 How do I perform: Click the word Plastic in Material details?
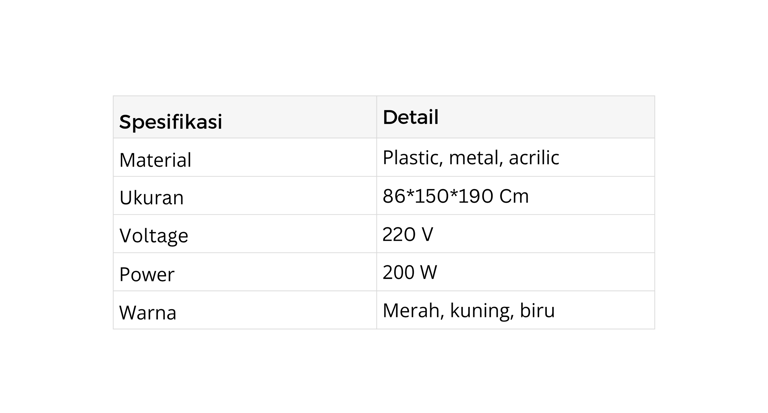(412, 158)
